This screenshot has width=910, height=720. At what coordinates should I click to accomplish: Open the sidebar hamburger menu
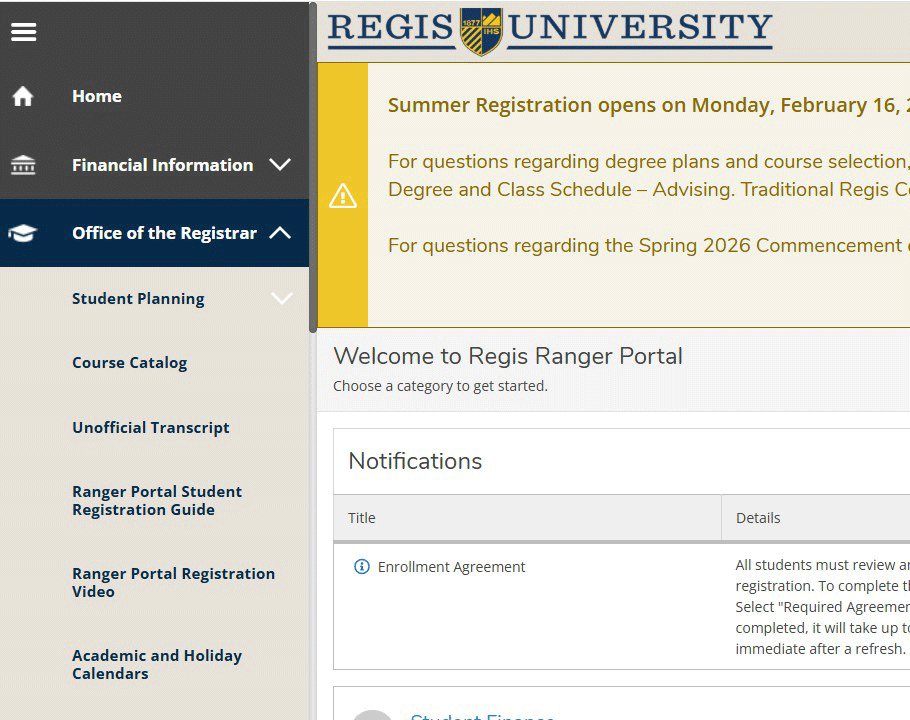(x=23, y=31)
